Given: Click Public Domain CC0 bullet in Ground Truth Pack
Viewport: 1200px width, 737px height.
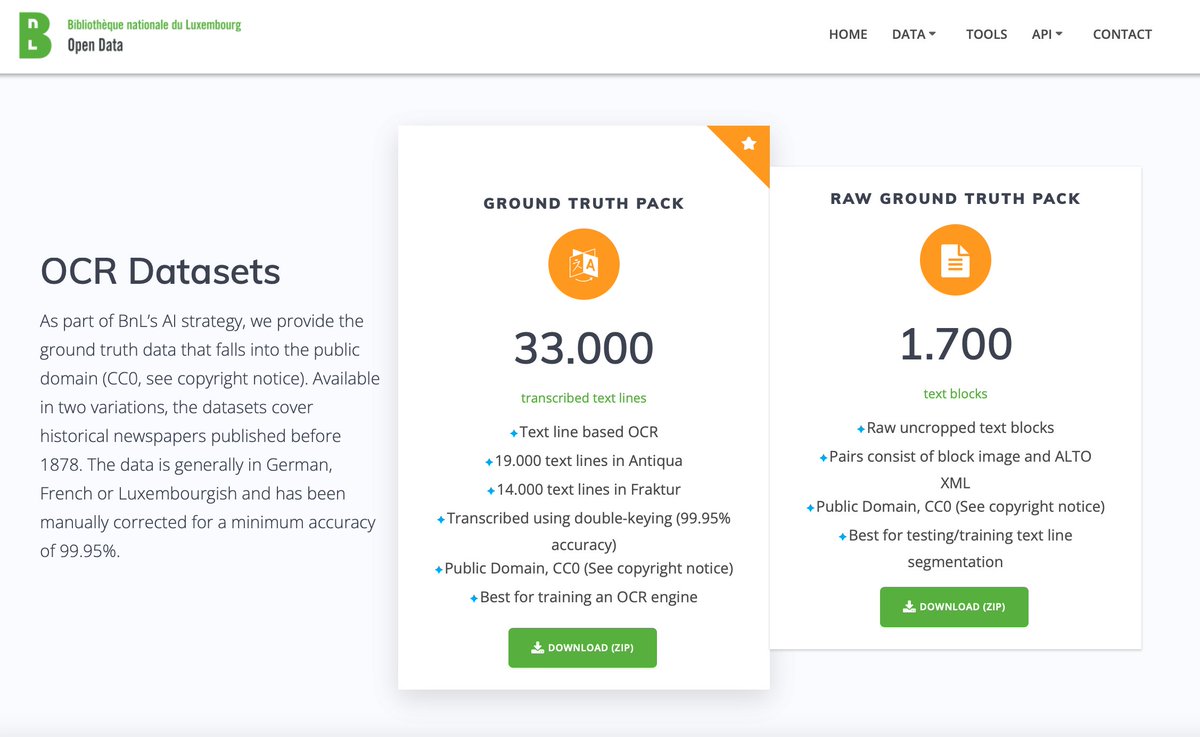Looking at the screenshot, I should [584, 568].
